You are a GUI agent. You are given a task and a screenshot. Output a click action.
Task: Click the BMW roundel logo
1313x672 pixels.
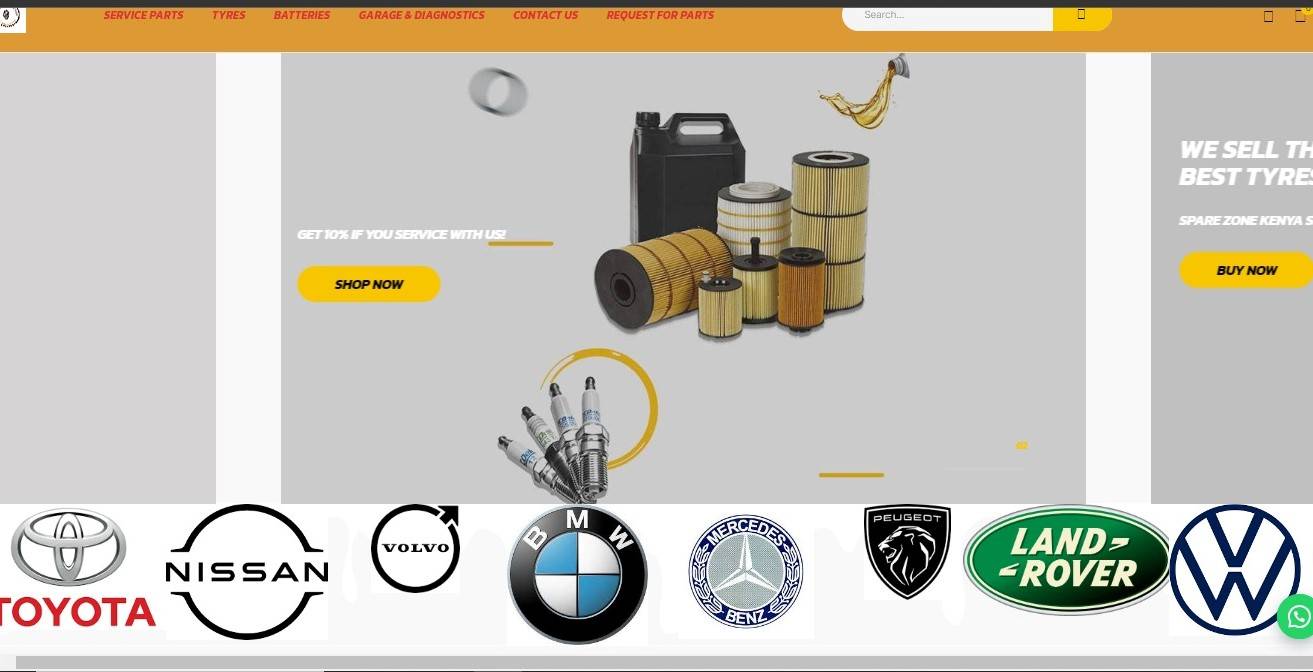578,574
